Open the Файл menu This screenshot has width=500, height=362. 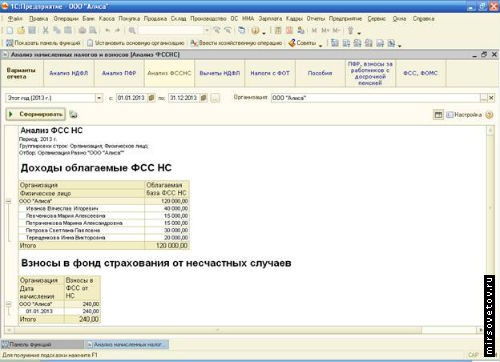click(x=15, y=19)
